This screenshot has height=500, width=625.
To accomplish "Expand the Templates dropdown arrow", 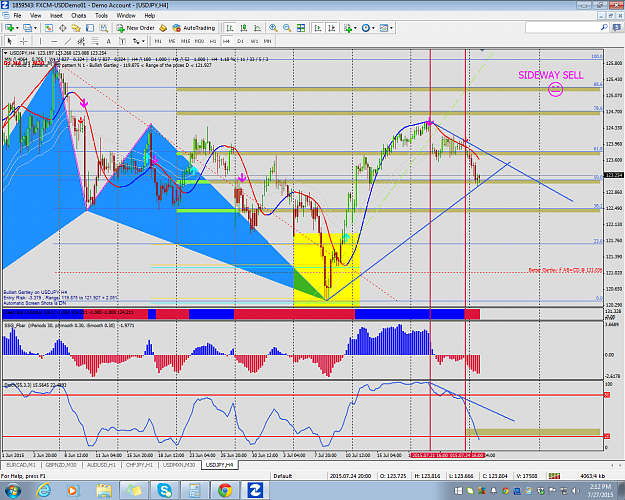I will point(391,28).
